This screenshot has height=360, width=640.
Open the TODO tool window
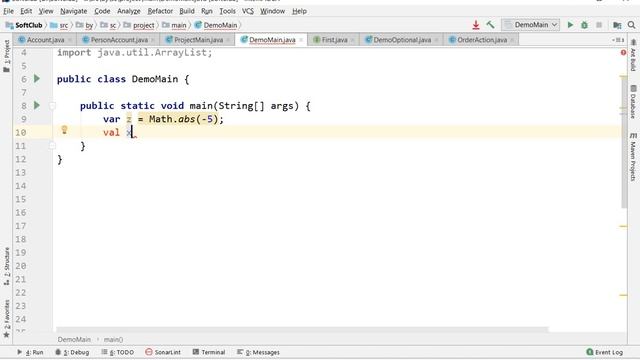tap(118, 352)
